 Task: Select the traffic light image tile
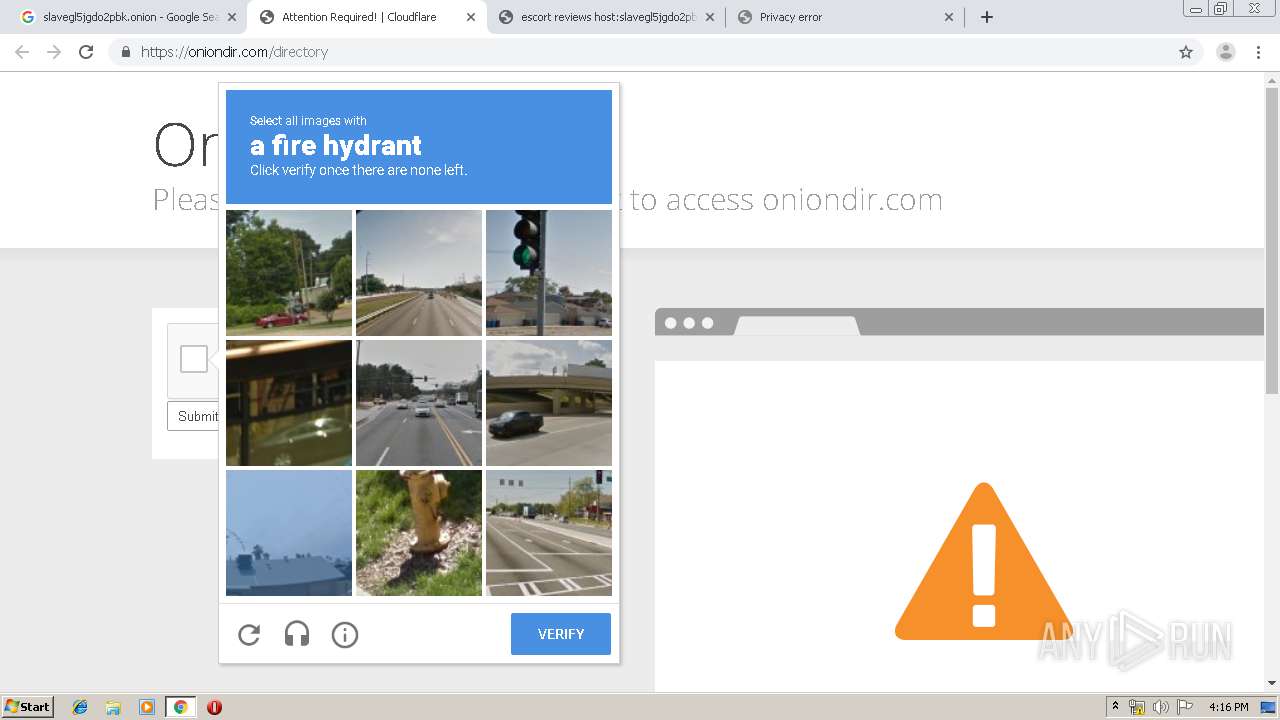(549, 272)
